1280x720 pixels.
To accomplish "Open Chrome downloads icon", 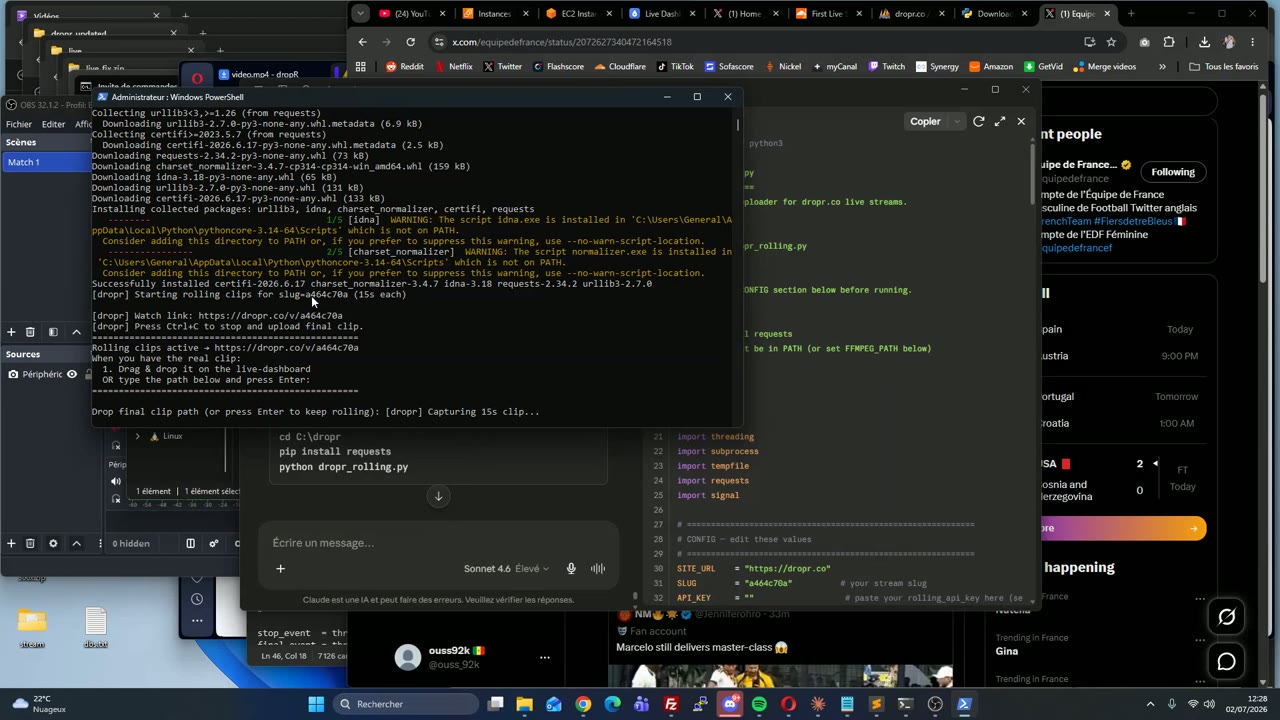I will point(1204,42).
